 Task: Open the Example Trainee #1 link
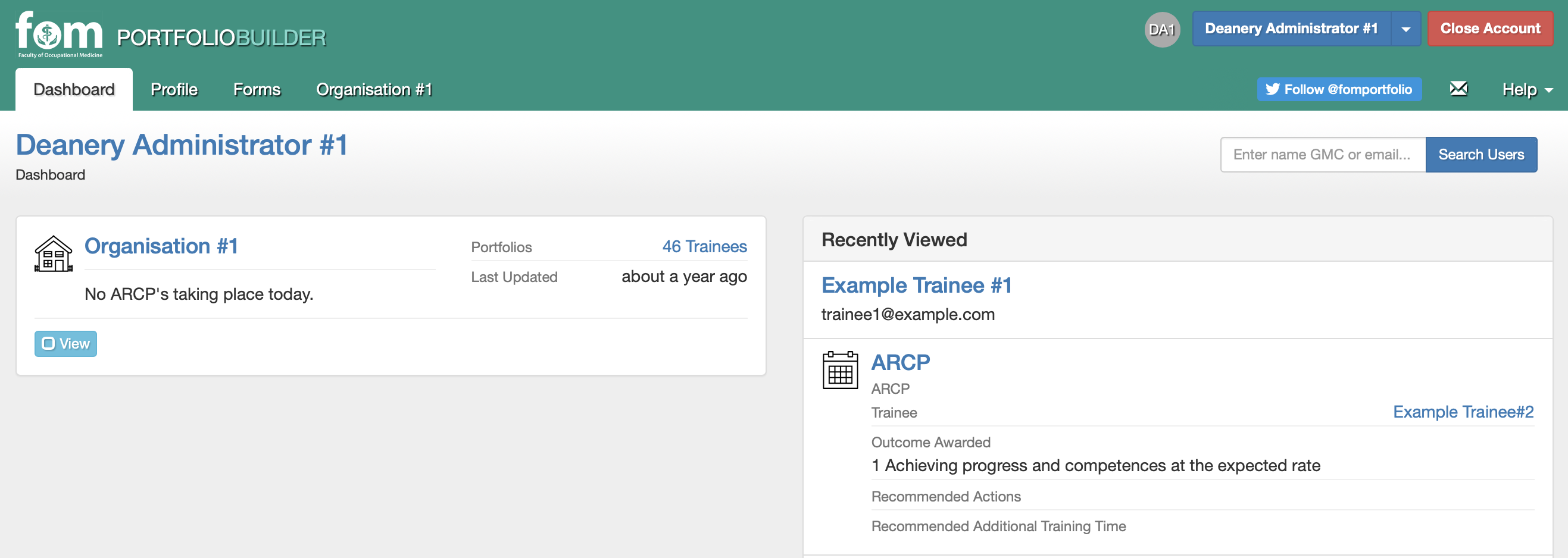point(916,285)
